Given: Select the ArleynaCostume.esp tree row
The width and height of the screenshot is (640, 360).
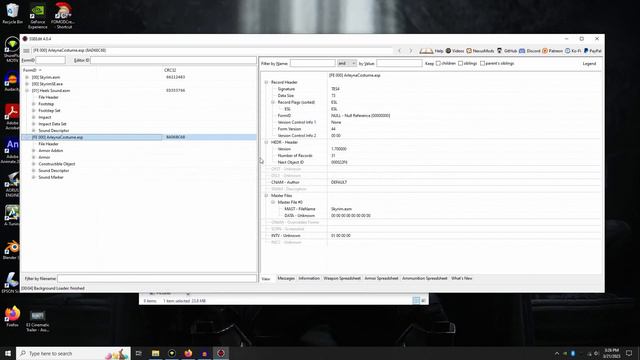Looking at the screenshot, I should click(139, 137).
